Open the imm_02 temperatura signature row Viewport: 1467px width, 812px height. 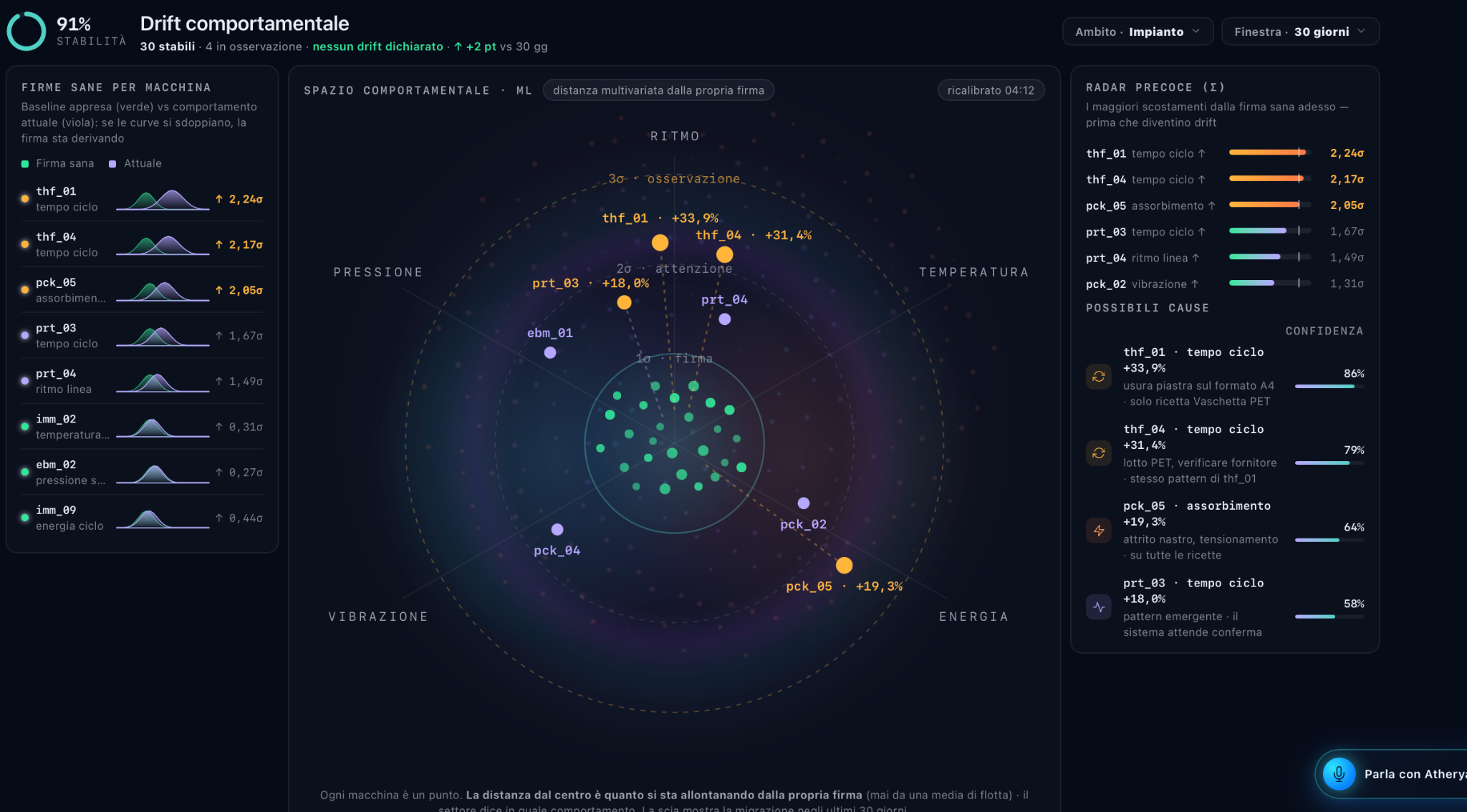coord(142,427)
